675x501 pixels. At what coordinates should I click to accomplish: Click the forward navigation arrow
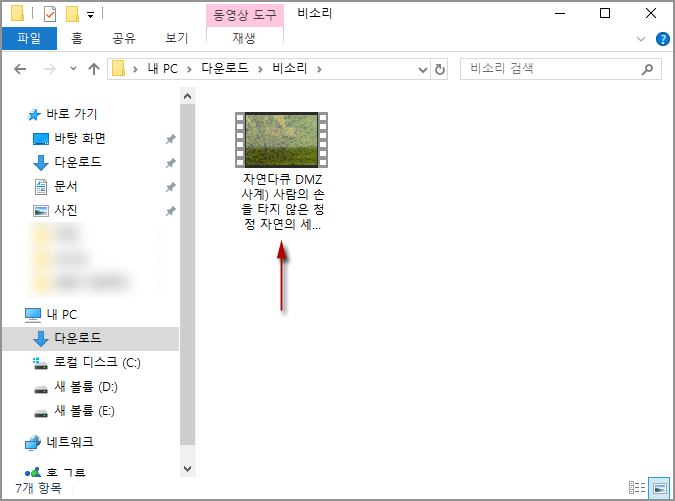(x=50, y=69)
